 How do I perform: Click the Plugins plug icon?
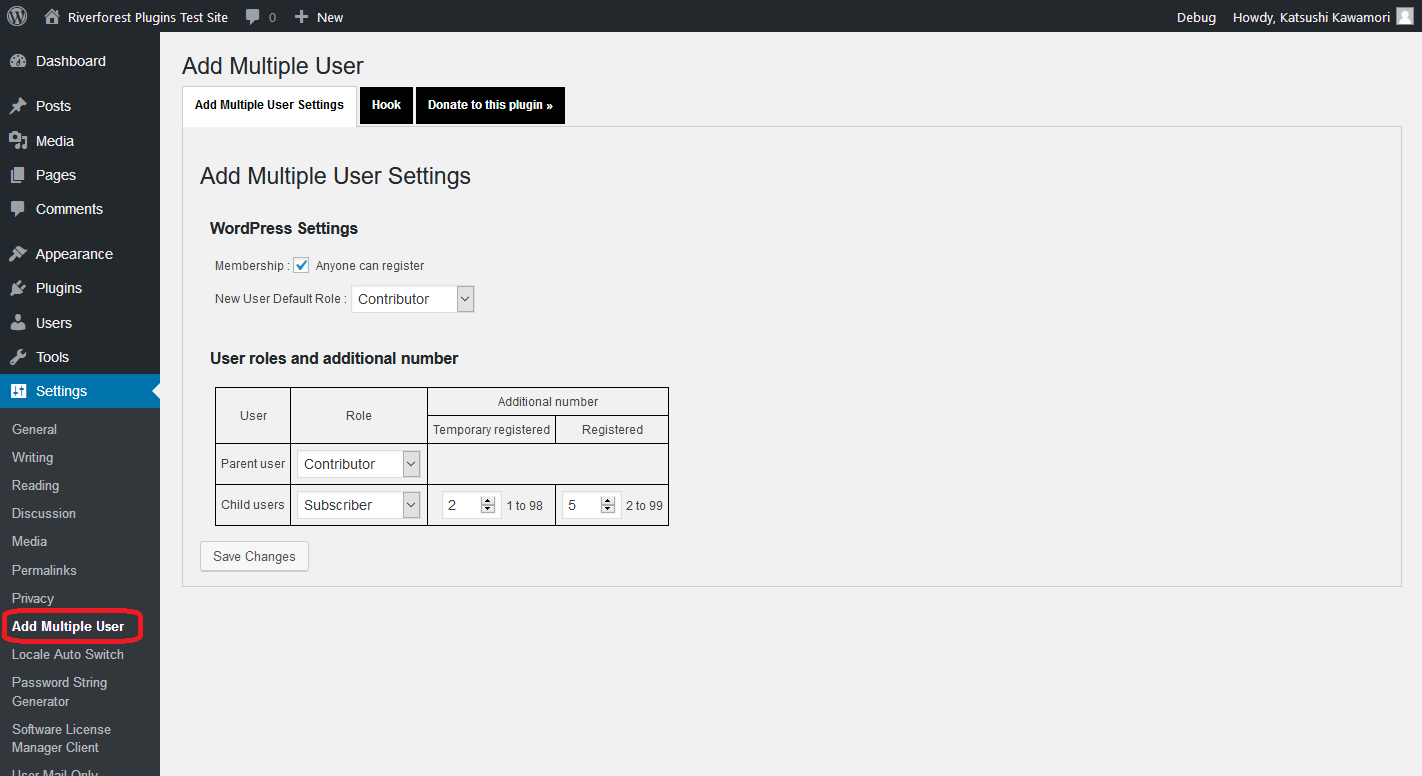point(18,288)
